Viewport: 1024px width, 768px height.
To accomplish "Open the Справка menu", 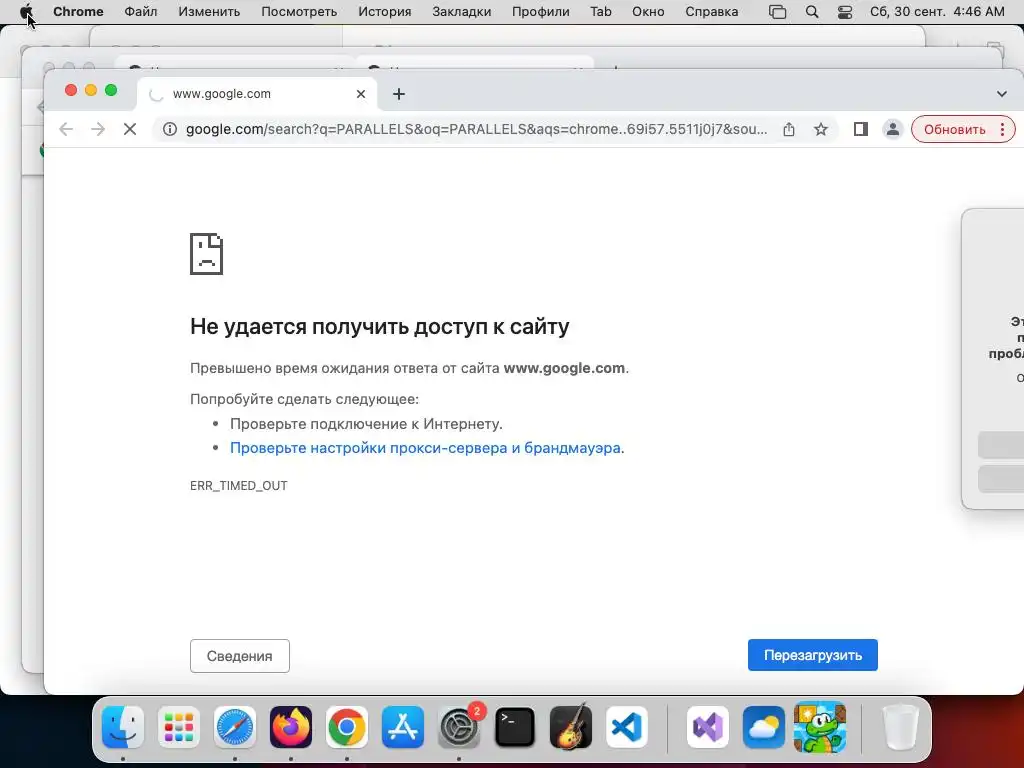I will tap(712, 12).
